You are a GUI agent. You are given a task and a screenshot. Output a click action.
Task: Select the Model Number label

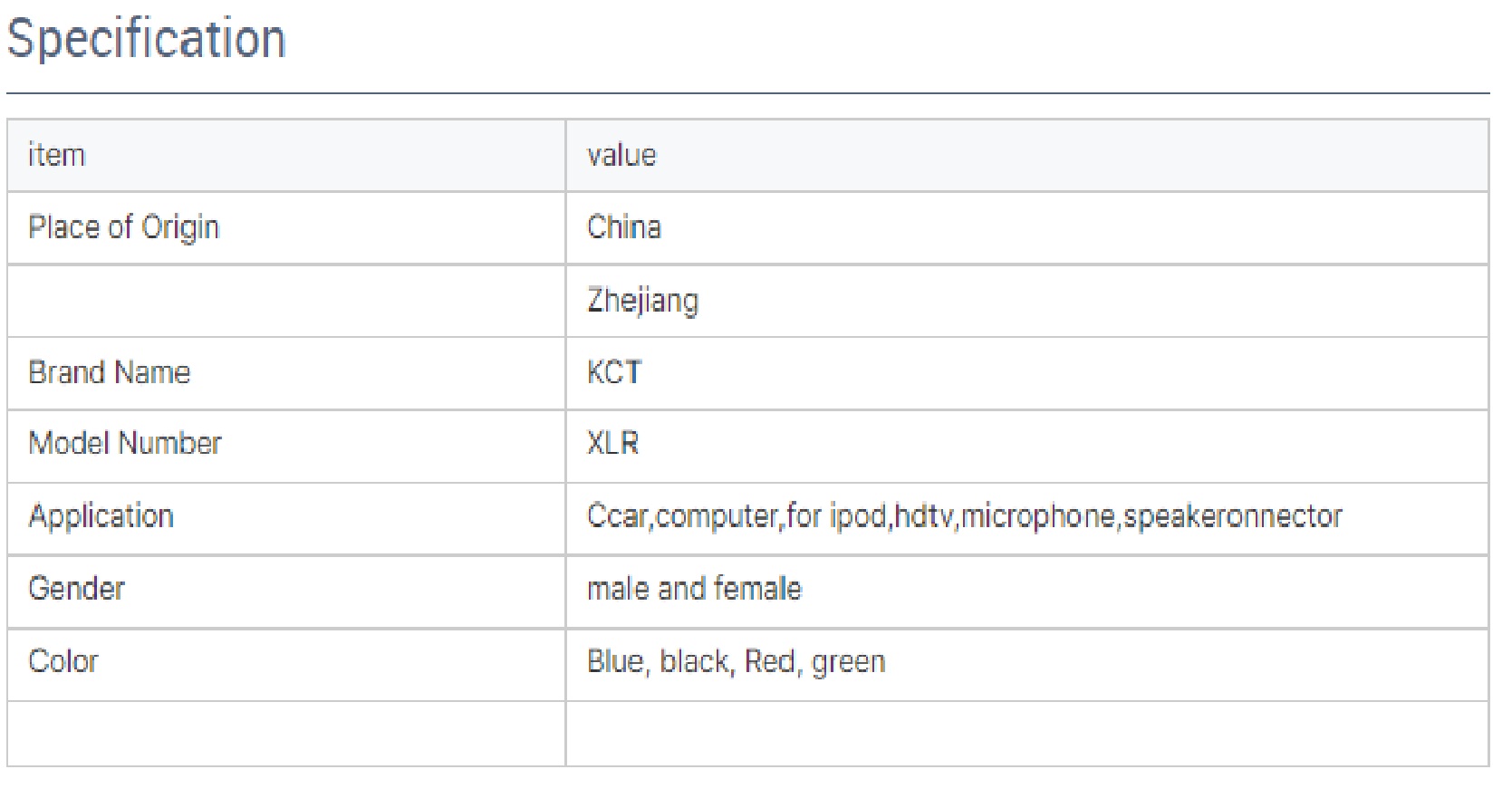click(125, 444)
